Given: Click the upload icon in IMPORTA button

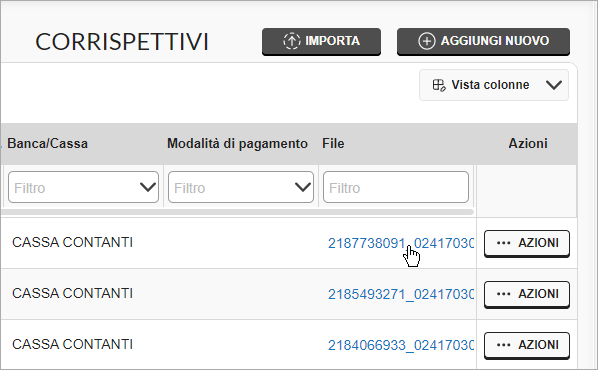Looking at the screenshot, I should [292, 41].
